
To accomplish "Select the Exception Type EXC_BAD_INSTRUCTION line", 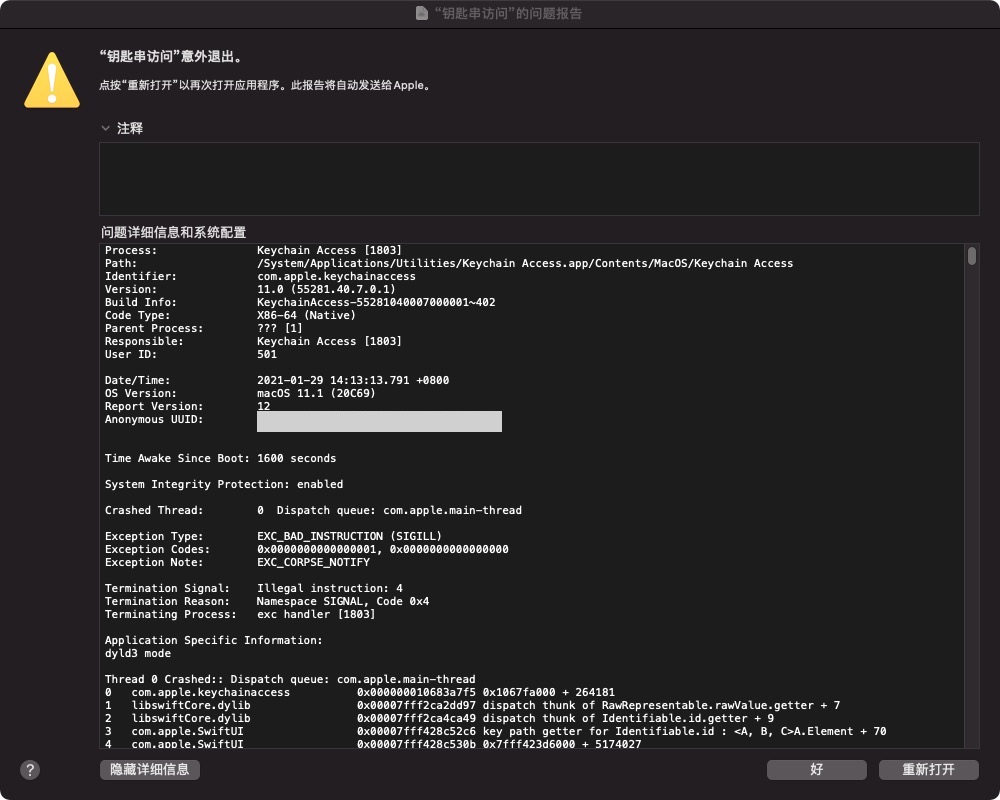I will 273,536.
